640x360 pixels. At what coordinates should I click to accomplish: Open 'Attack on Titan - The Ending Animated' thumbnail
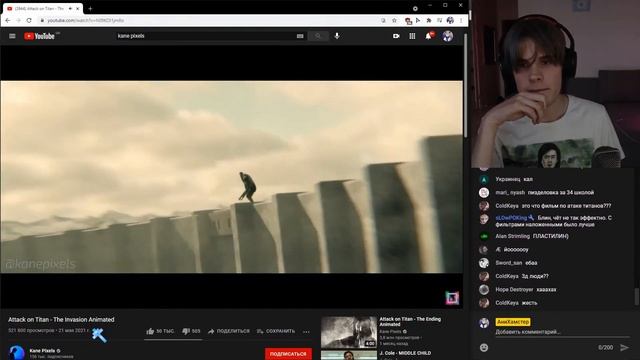point(349,332)
